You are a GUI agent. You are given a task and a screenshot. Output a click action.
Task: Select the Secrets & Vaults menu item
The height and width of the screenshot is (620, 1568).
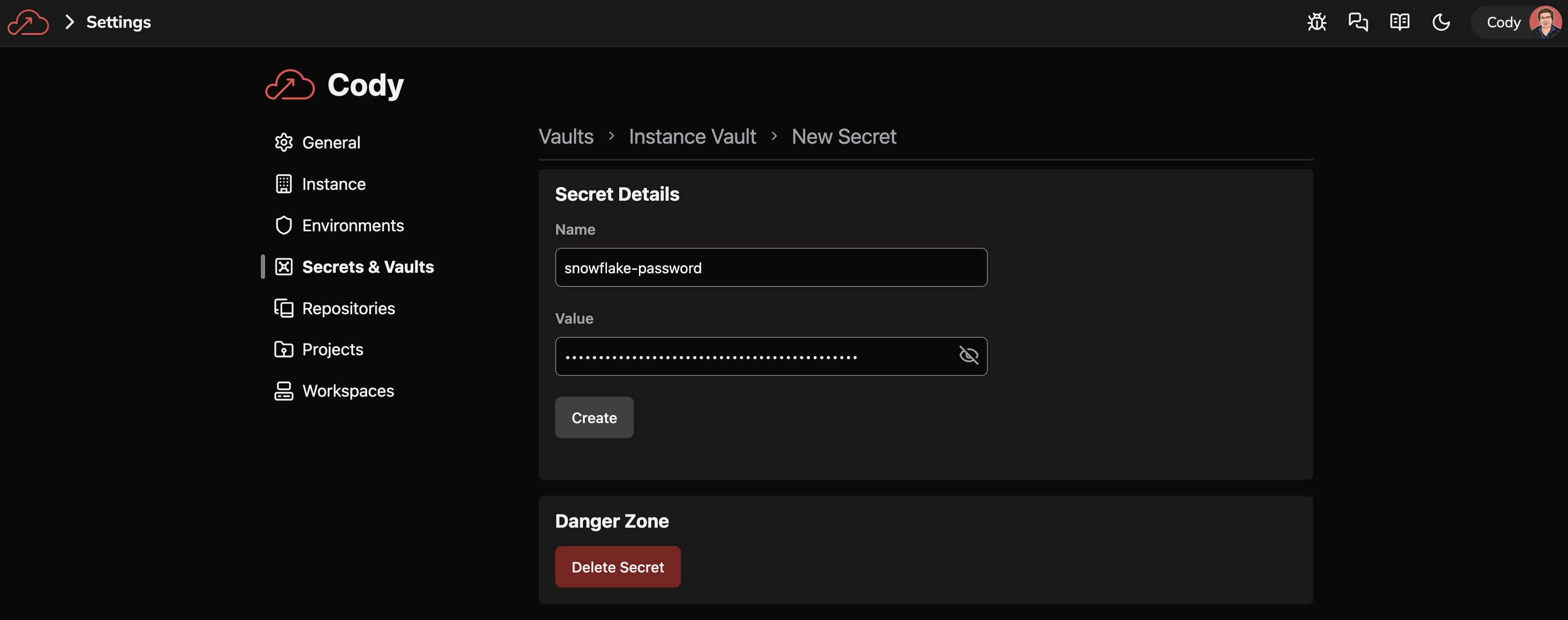click(x=368, y=267)
